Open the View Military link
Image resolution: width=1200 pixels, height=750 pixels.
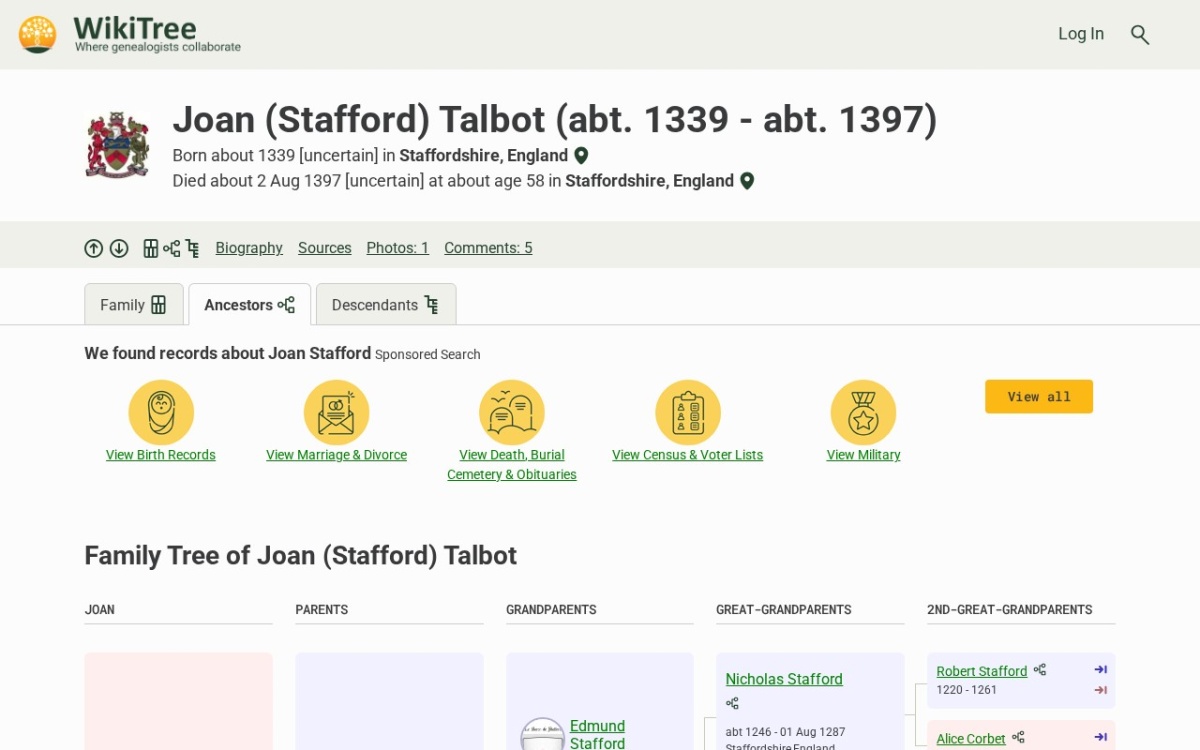[863, 455]
